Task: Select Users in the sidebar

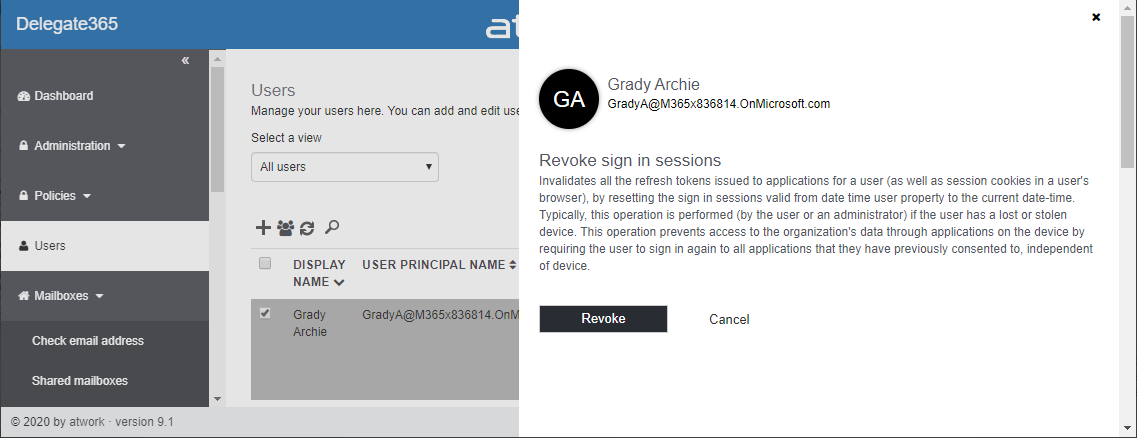Action: click(x=49, y=246)
